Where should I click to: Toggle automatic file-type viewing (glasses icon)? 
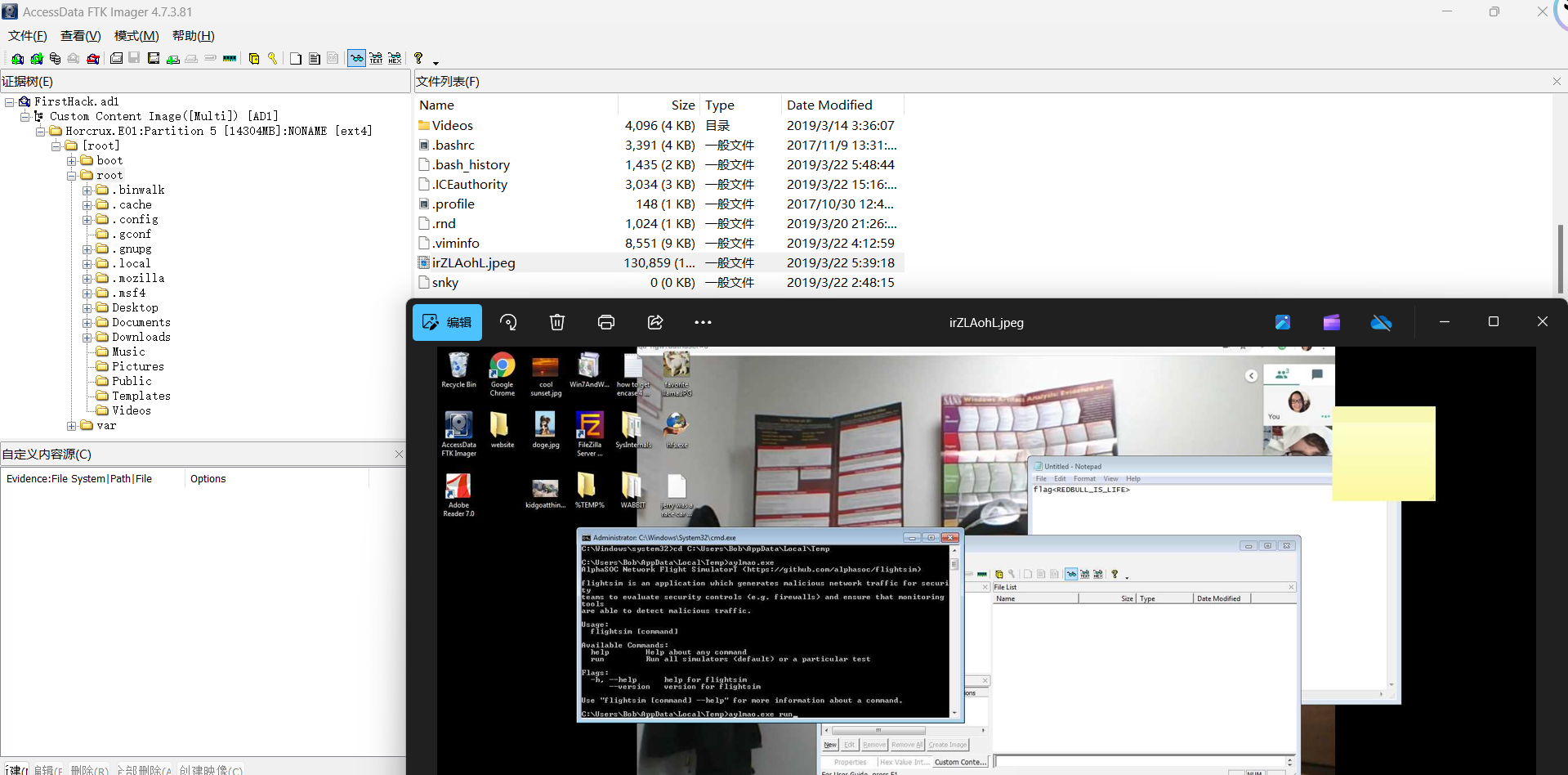coord(357,59)
